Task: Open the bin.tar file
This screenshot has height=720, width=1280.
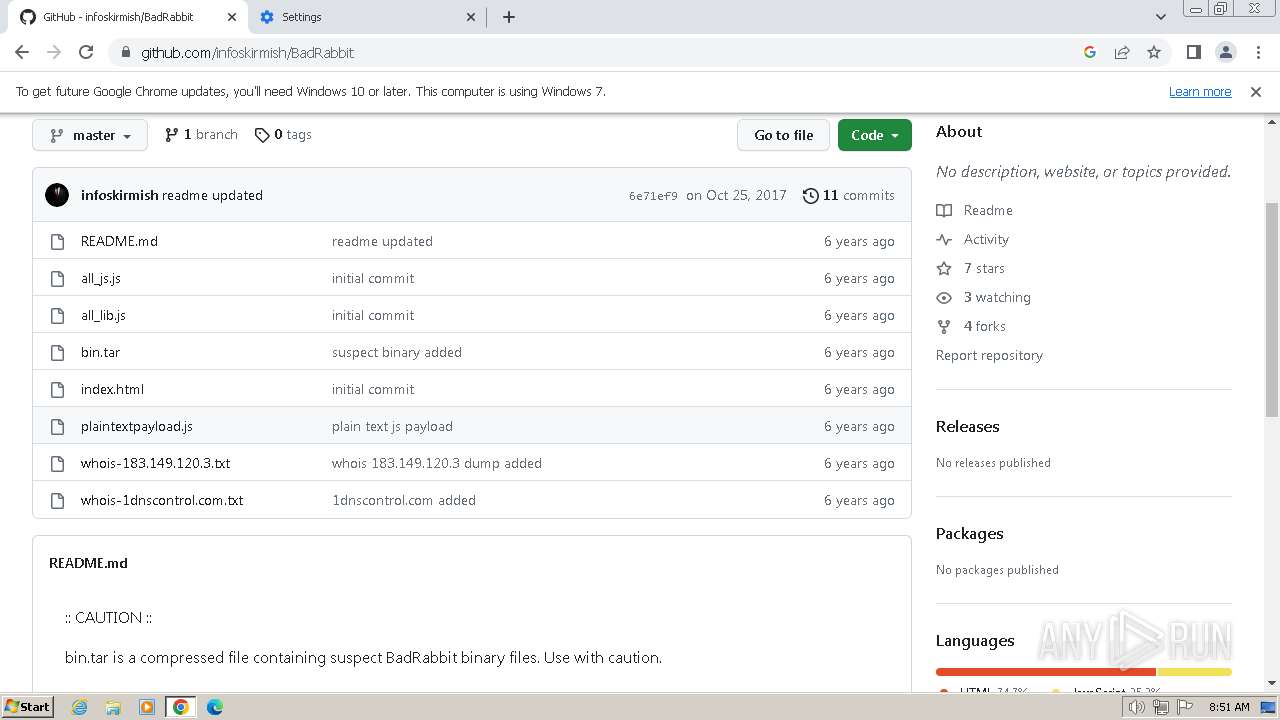Action: pyautogui.click(x=100, y=352)
